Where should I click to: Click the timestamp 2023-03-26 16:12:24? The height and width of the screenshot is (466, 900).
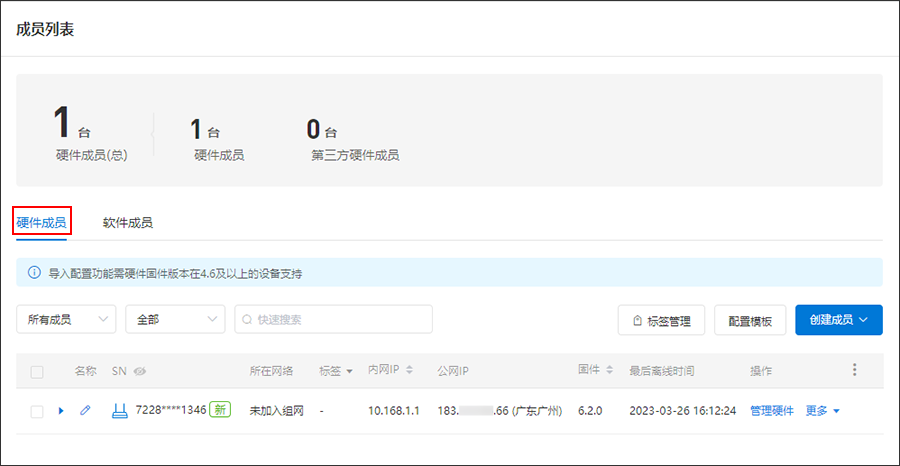682,411
